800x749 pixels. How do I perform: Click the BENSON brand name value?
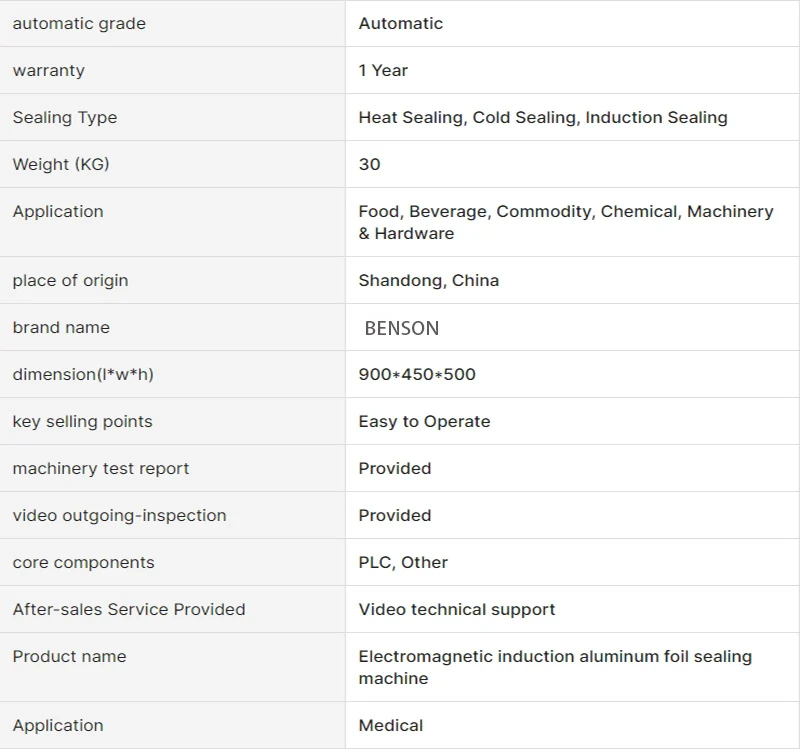click(402, 328)
